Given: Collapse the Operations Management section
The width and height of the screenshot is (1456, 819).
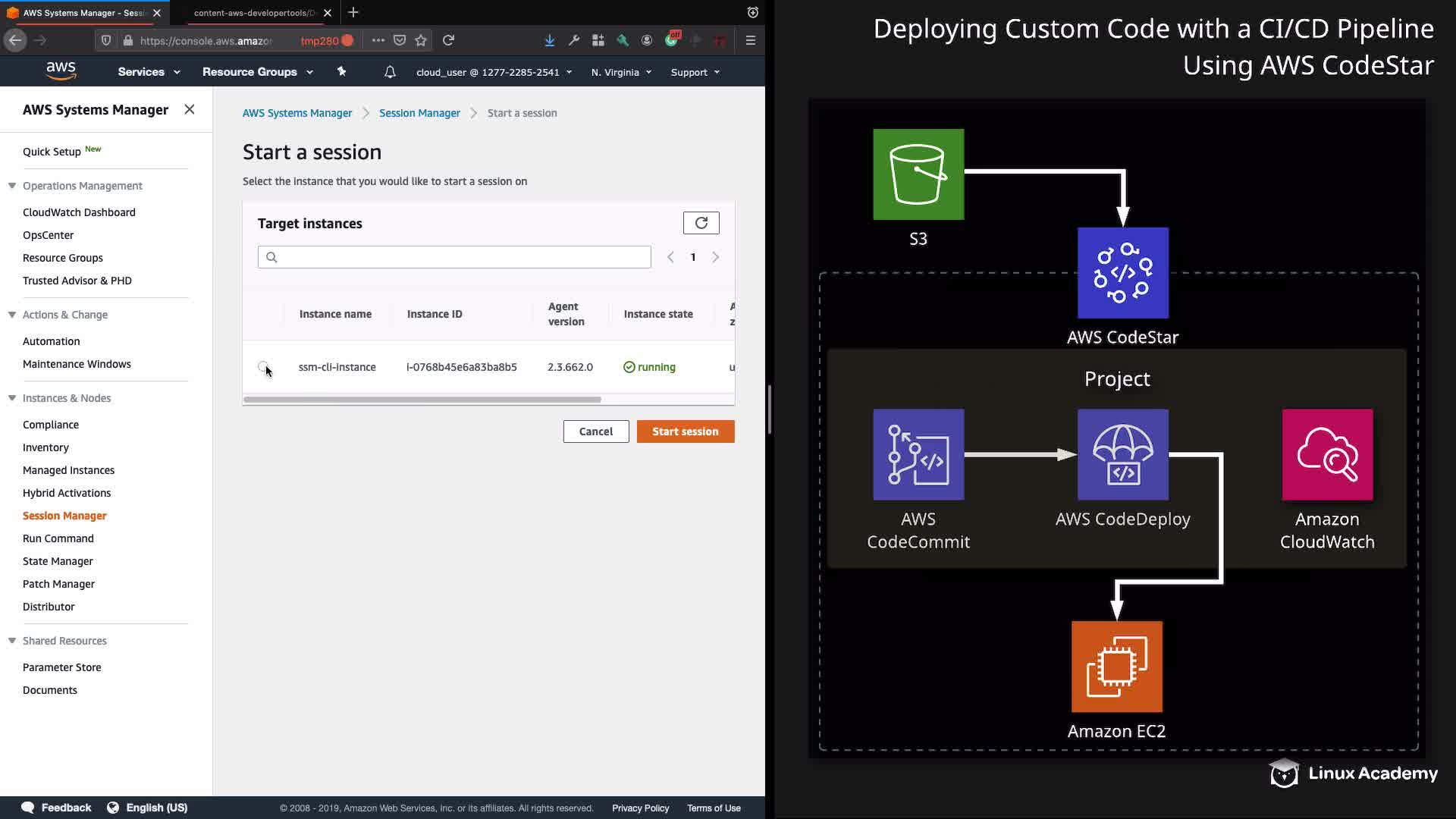Looking at the screenshot, I should coord(12,186).
